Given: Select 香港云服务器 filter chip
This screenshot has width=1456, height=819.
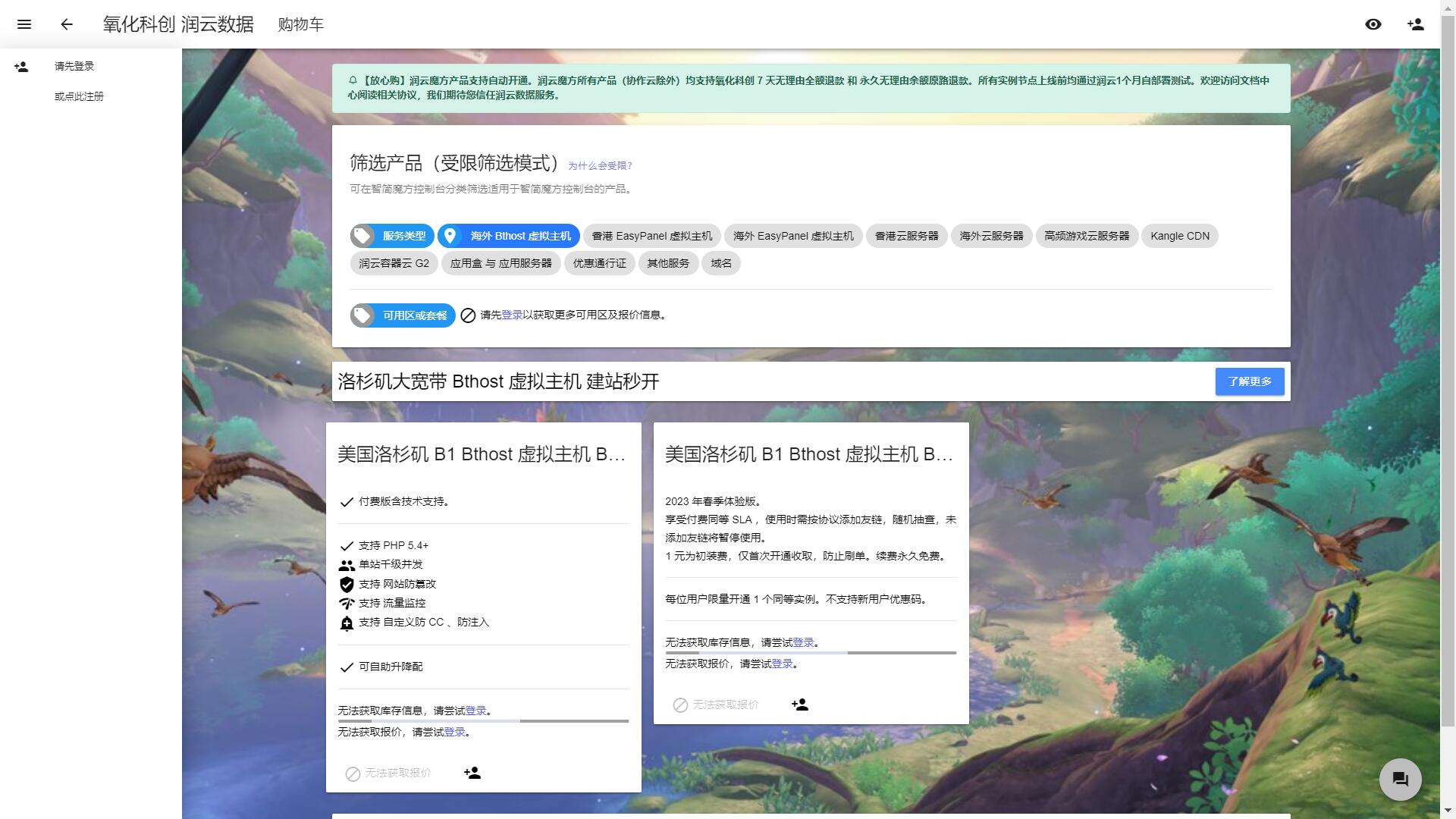Looking at the screenshot, I should [x=906, y=236].
